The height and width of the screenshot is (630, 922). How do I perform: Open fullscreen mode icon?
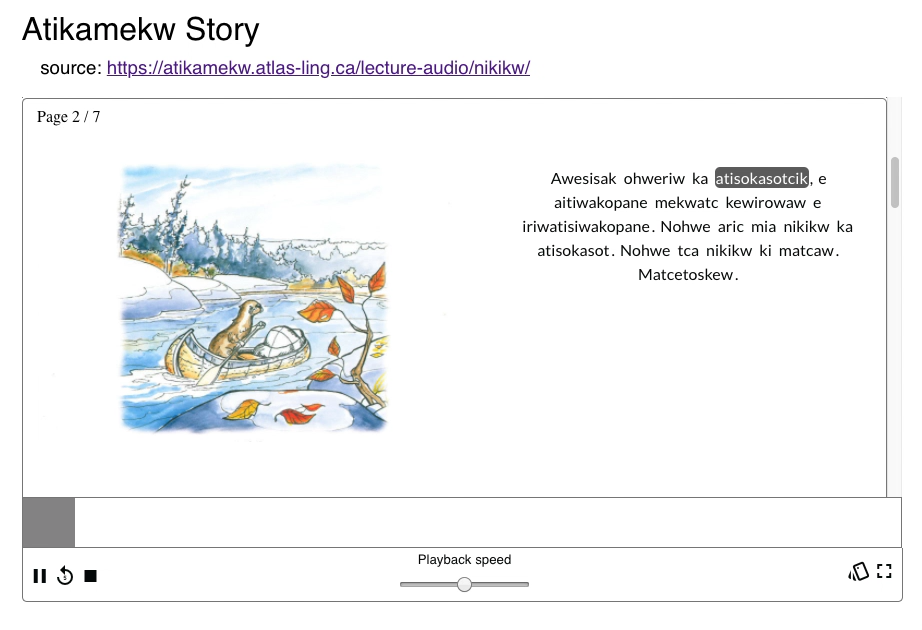pos(884,571)
